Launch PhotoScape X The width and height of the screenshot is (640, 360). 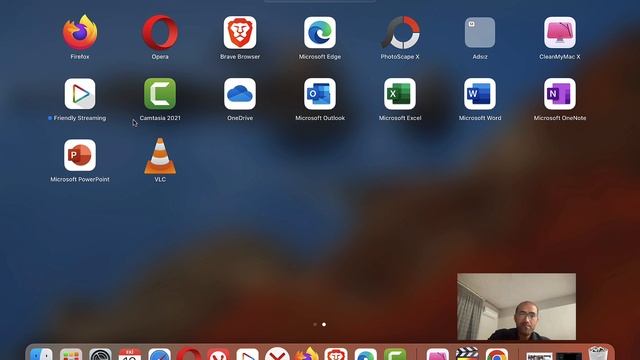400,33
